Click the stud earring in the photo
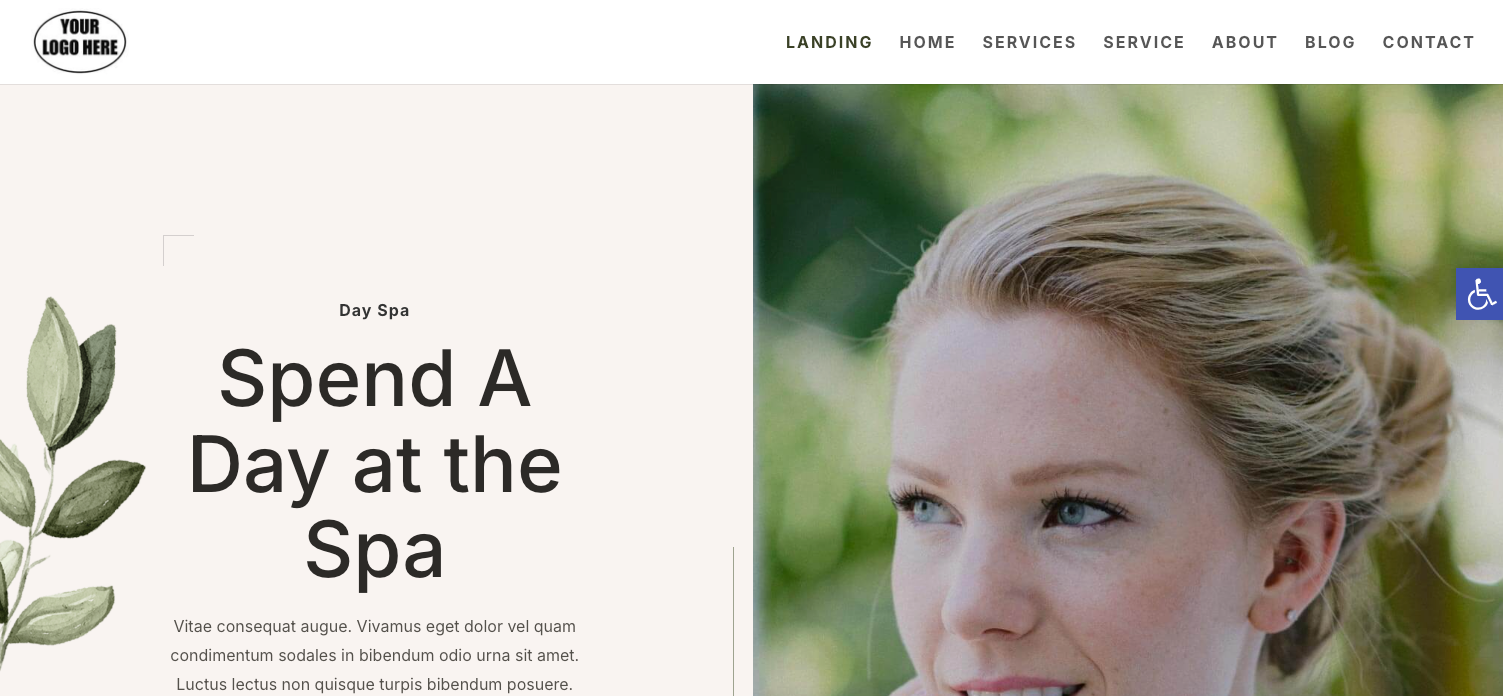Image resolution: width=1503 pixels, height=696 pixels. pyautogui.click(x=1292, y=615)
